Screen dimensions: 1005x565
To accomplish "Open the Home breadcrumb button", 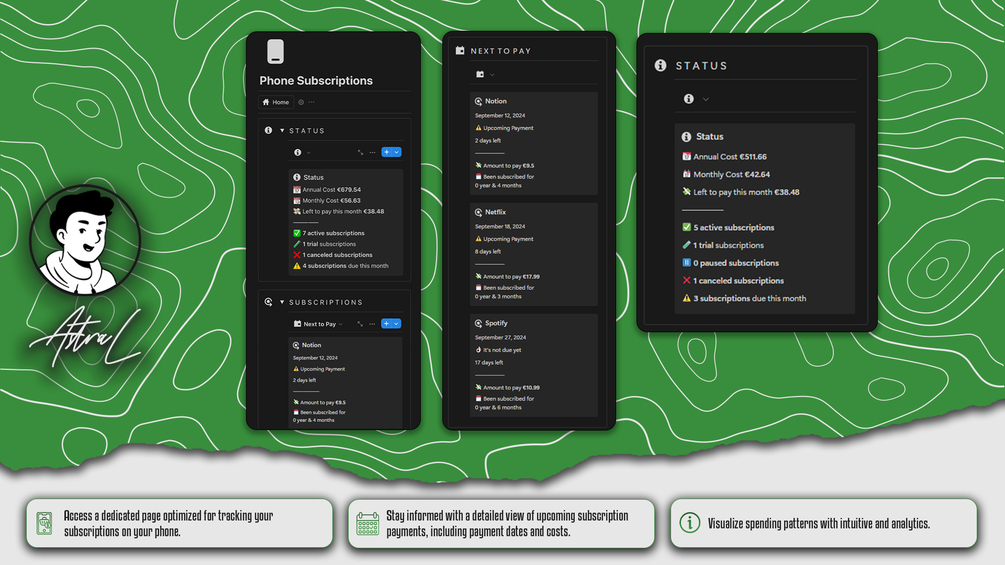I will tap(276, 102).
